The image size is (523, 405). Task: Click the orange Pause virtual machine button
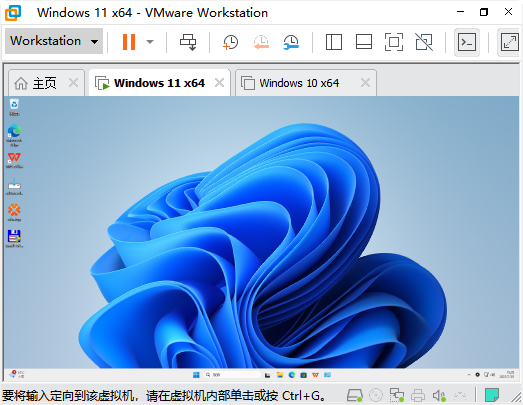pos(129,42)
